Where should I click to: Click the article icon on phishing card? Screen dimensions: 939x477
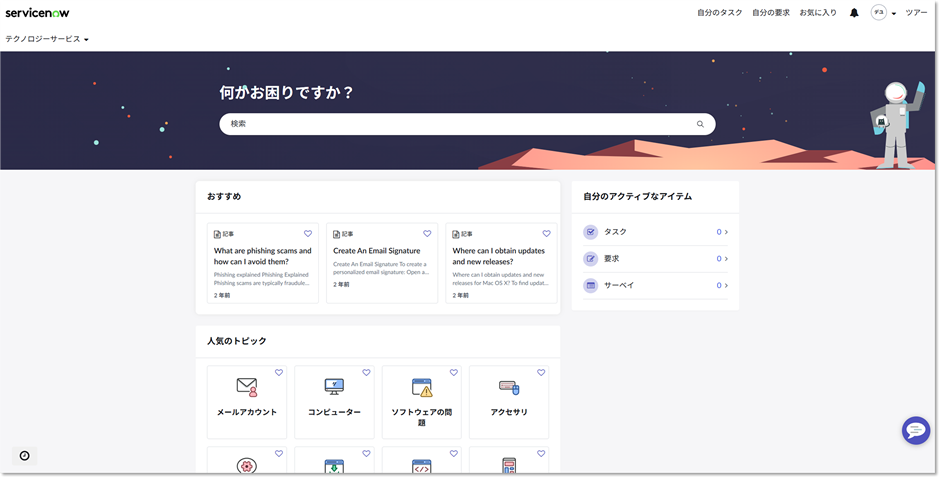217,234
